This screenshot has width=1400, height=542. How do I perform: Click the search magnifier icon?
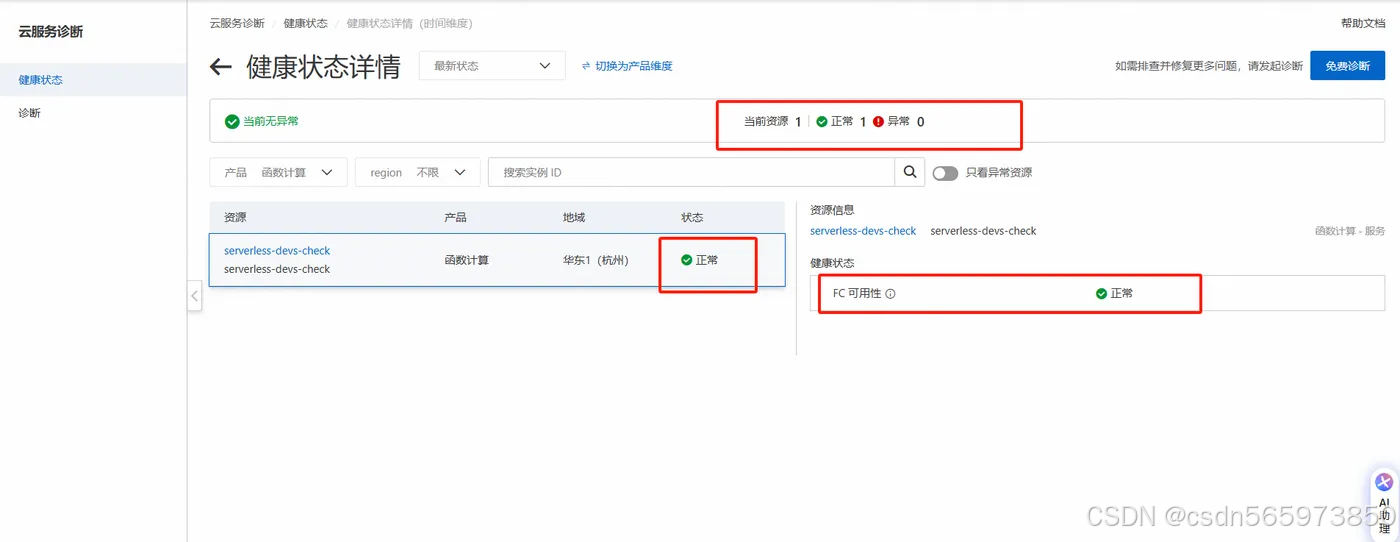(x=909, y=172)
